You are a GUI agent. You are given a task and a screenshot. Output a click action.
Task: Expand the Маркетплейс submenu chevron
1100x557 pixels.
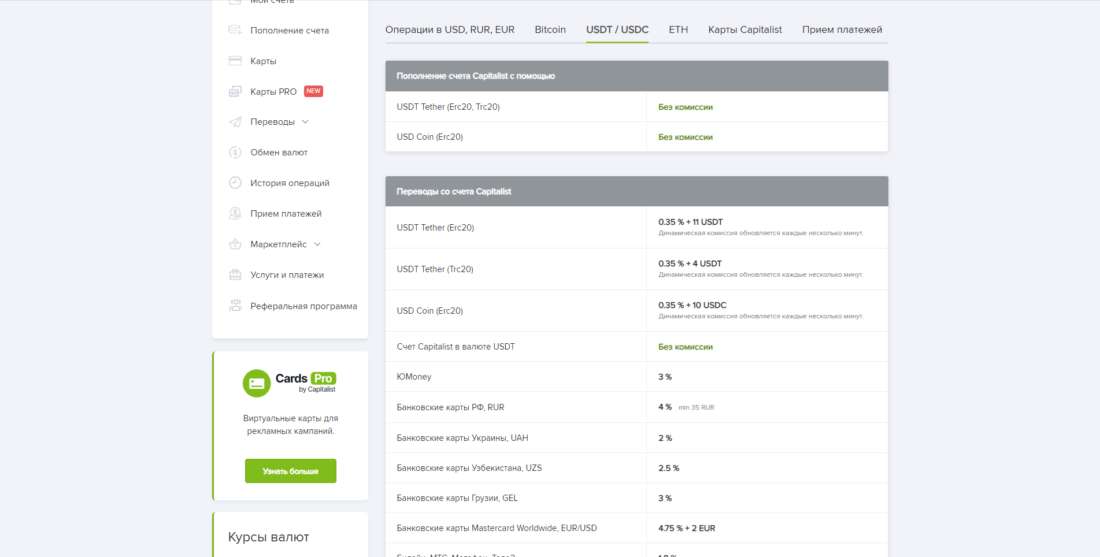click(317, 244)
